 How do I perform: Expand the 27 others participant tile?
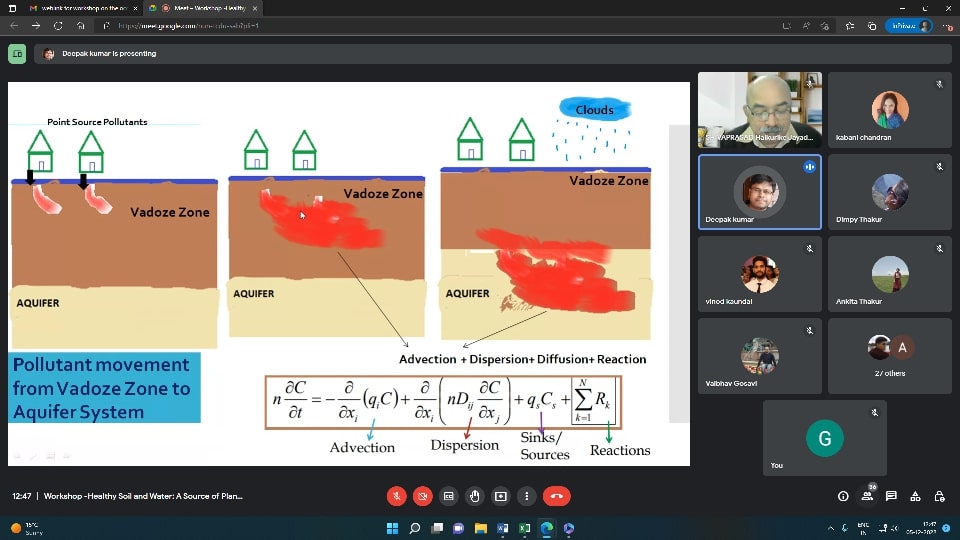[x=890, y=355]
